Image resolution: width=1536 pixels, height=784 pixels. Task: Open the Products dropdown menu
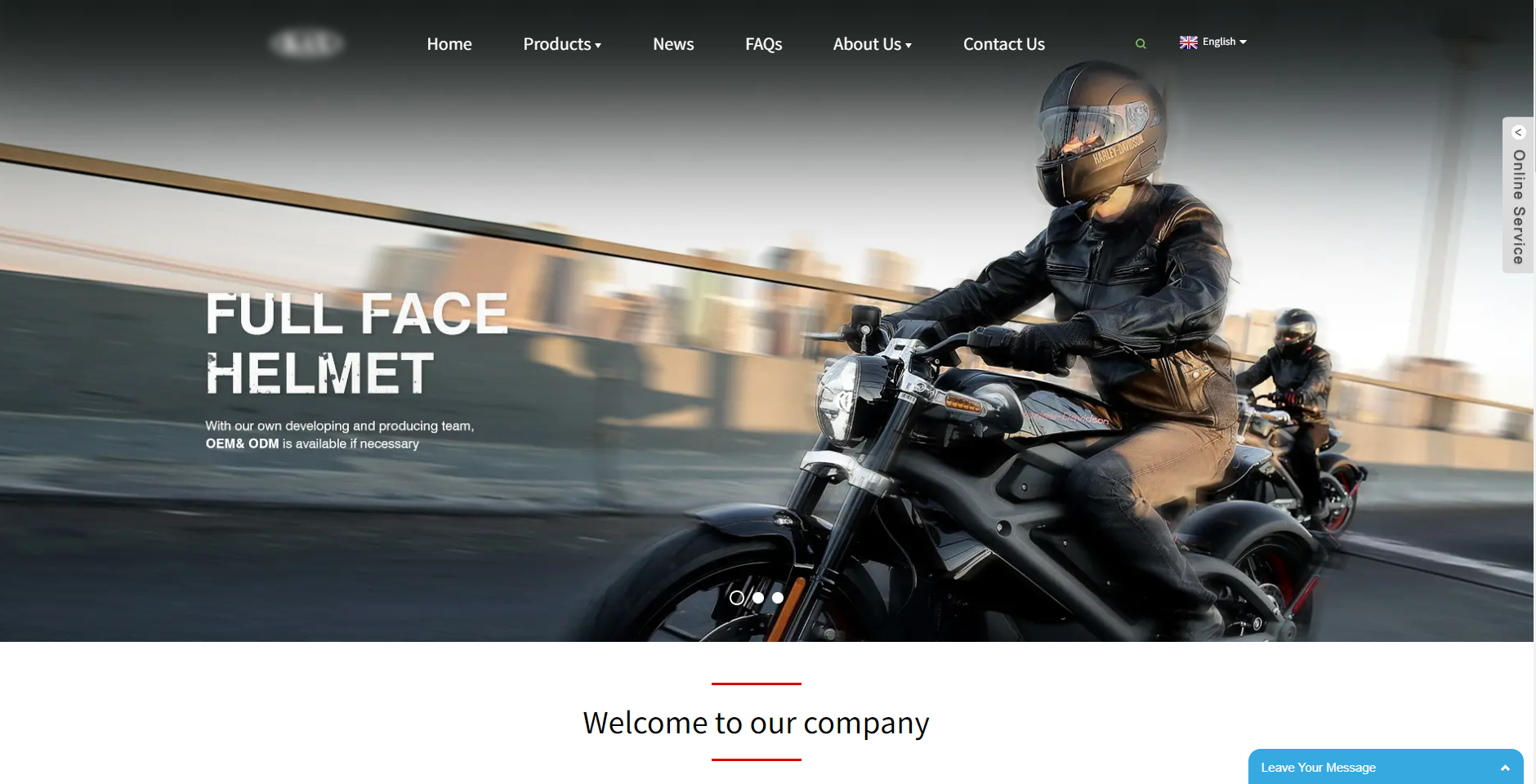click(x=562, y=44)
